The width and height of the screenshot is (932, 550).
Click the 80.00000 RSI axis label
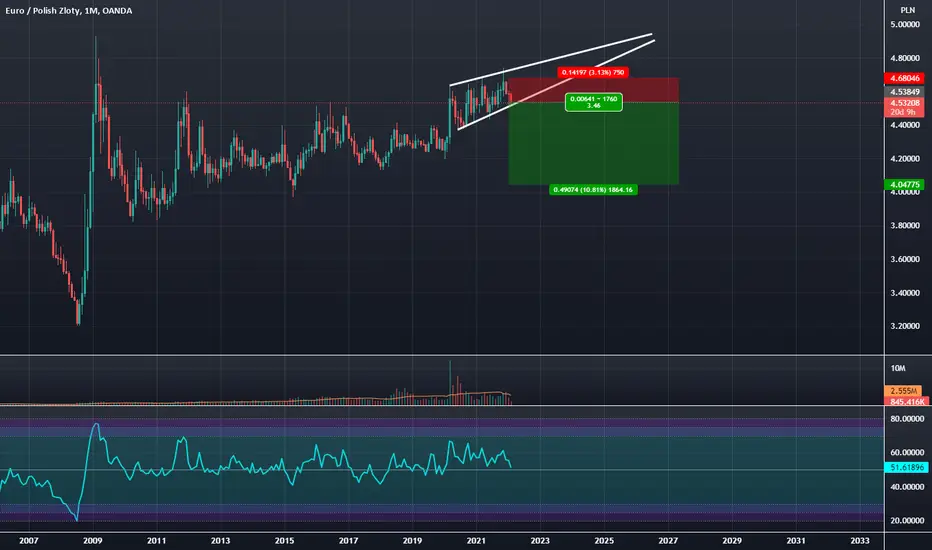[x=906, y=419]
